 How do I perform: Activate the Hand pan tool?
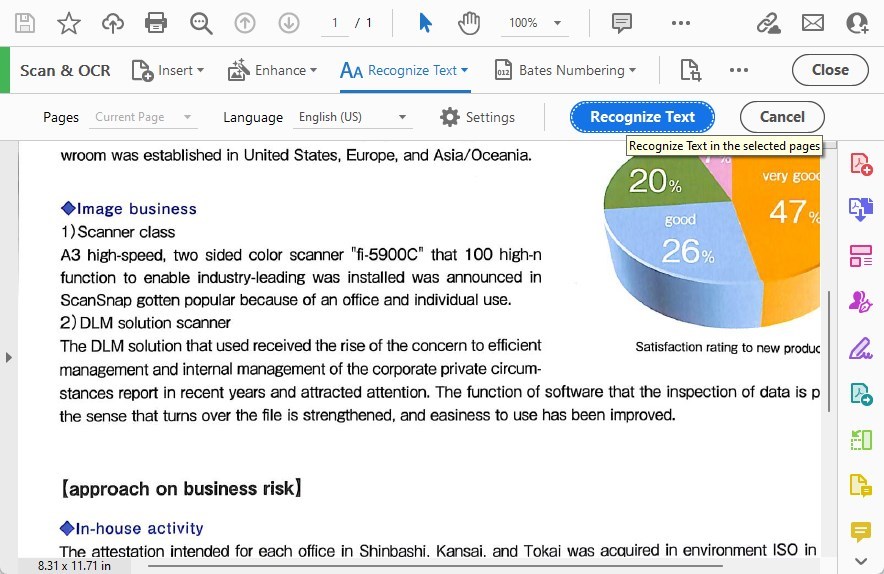tap(468, 23)
